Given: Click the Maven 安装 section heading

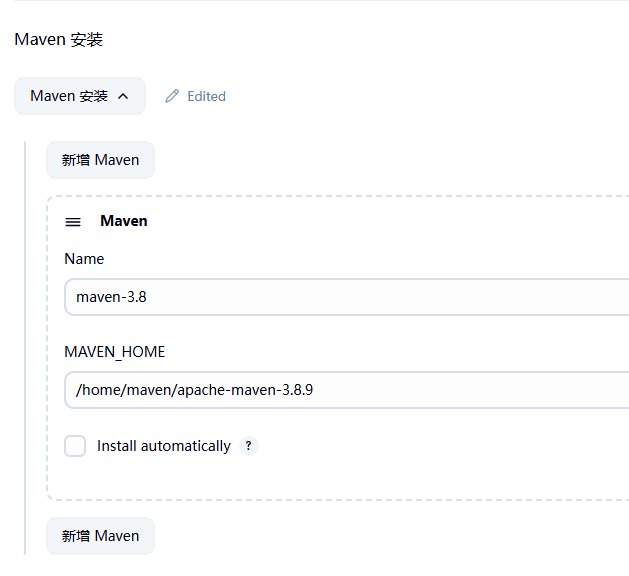Looking at the screenshot, I should (x=59, y=40).
